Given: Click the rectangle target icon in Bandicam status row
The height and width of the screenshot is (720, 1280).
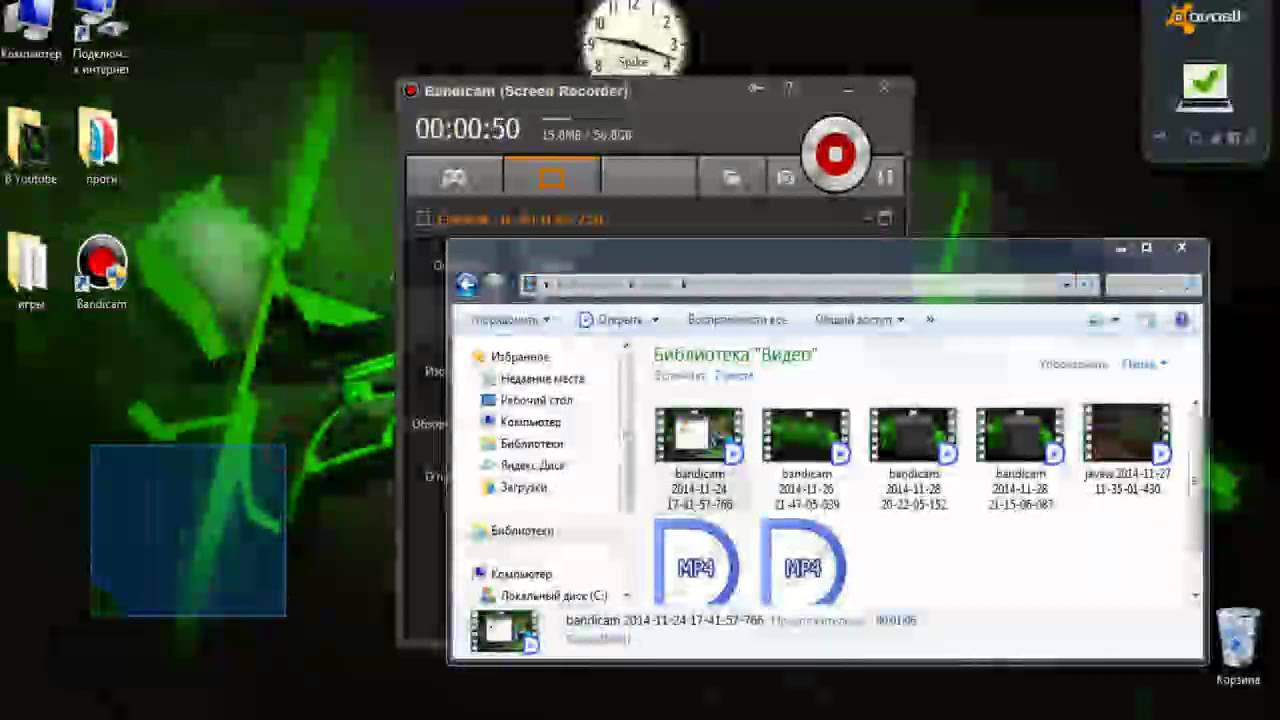Looking at the screenshot, I should (x=423, y=218).
